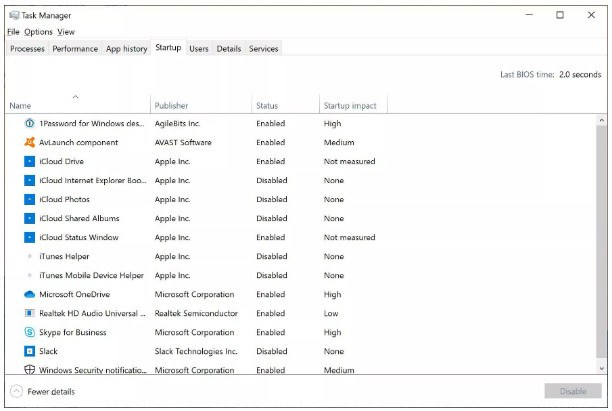Open the View menu
Image resolution: width=612 pixels, height=411 pixels.
pyautogui.click(x=66, y=32)
